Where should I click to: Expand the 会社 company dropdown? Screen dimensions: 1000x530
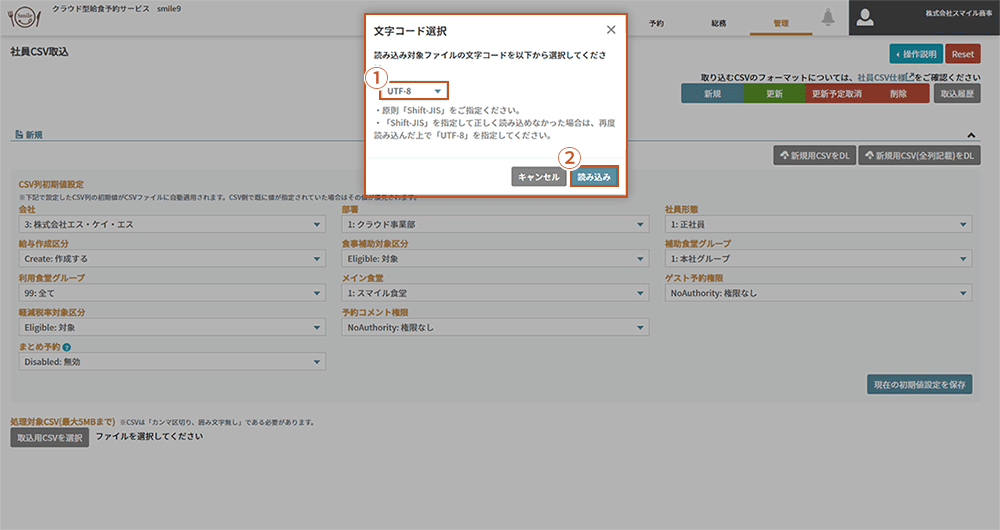coord(172,225)
